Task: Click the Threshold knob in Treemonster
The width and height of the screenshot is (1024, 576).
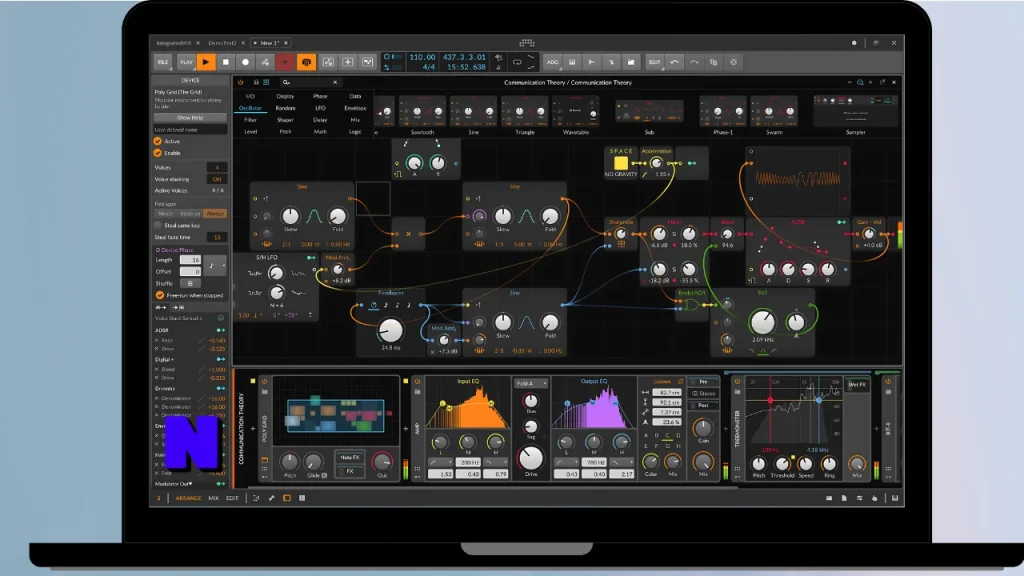Action: click(782, 463)
